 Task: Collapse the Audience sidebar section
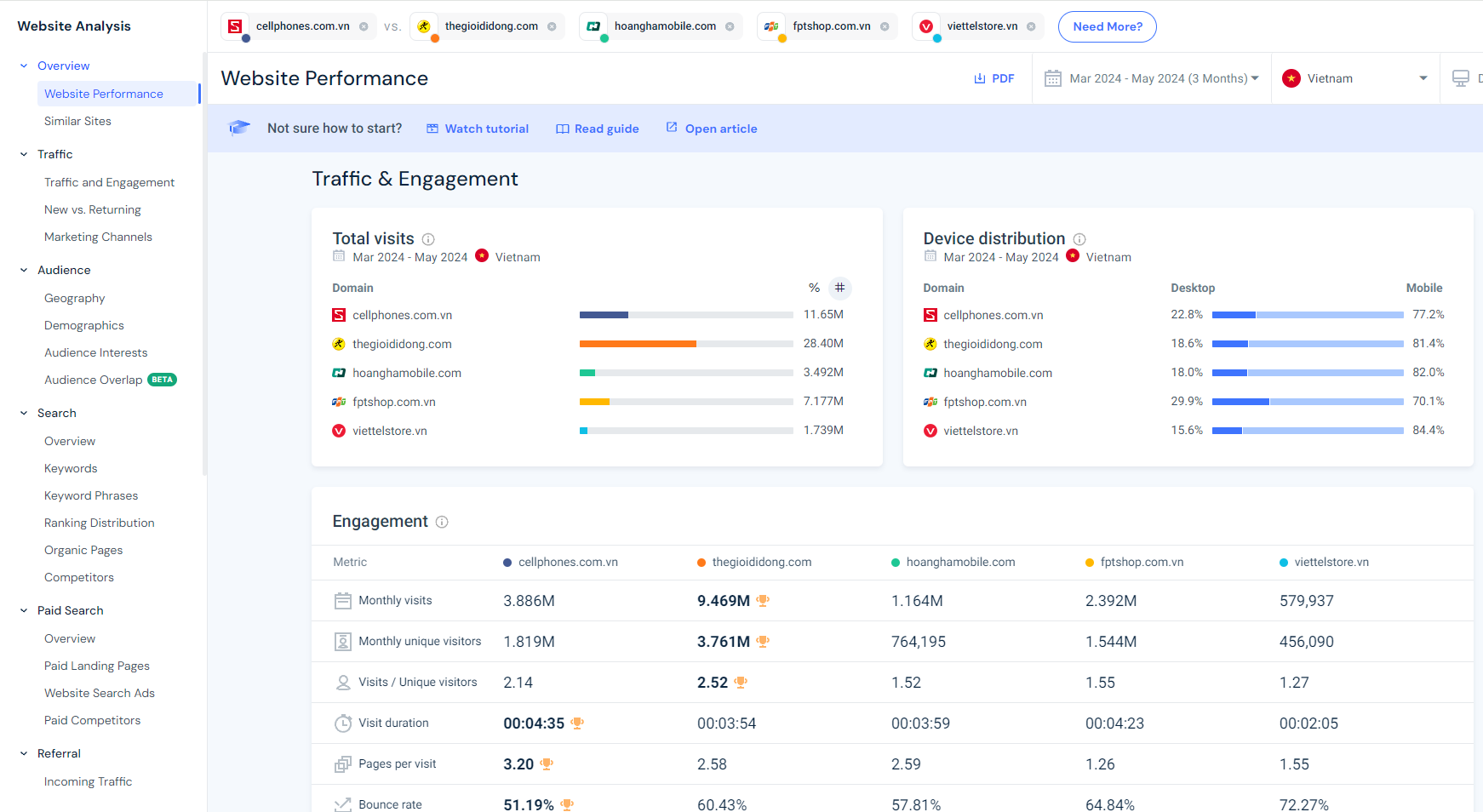(x=24, y=270)
